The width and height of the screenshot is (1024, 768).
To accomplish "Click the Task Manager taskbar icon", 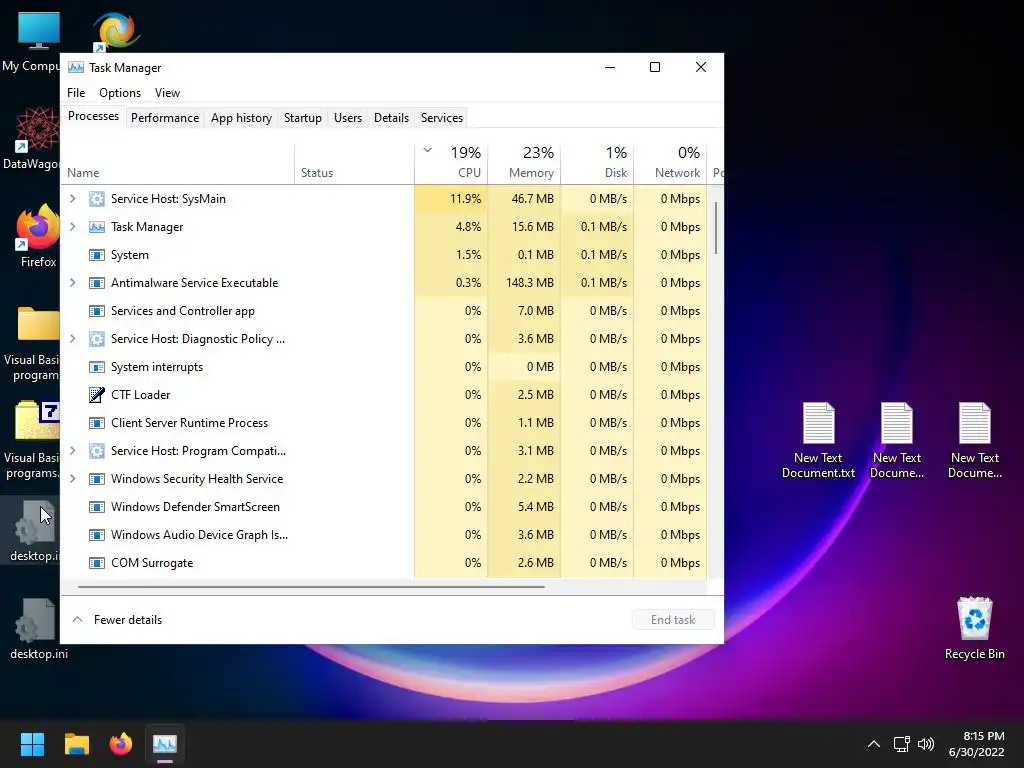I will 165,744.
